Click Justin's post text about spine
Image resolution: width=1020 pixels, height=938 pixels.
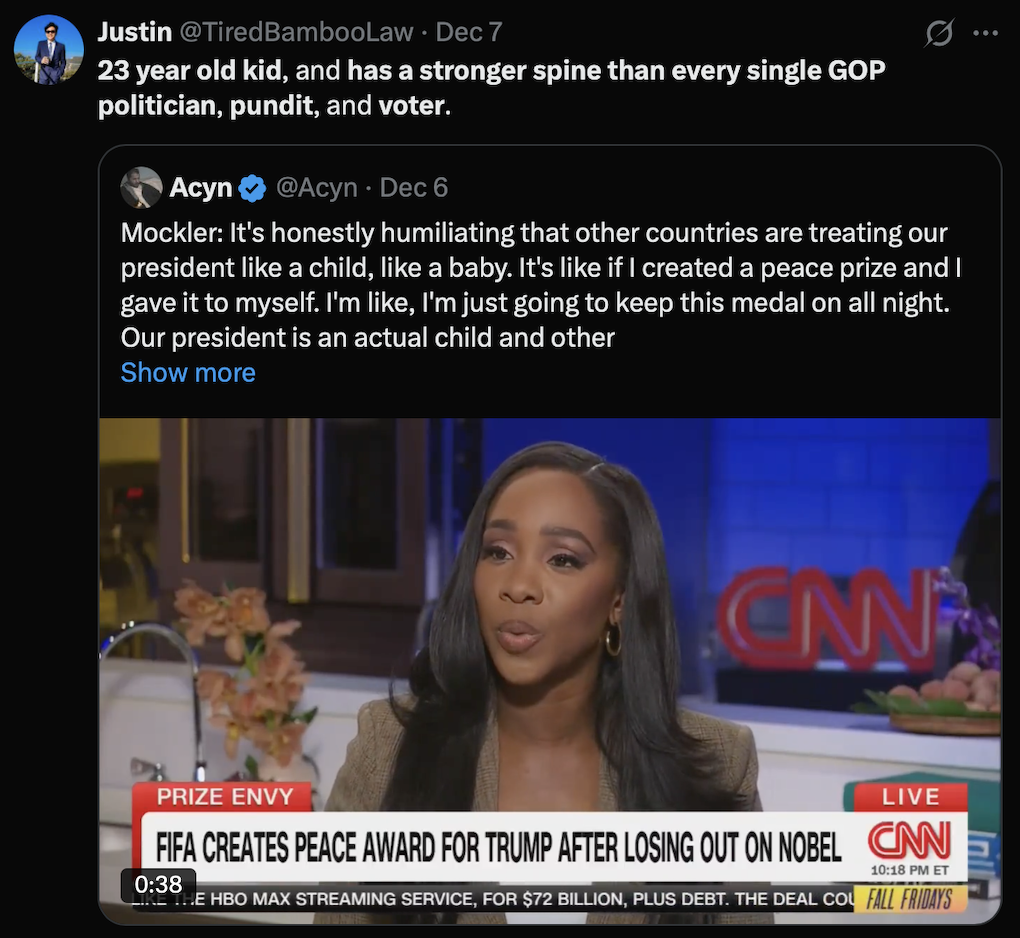[491, 88]
